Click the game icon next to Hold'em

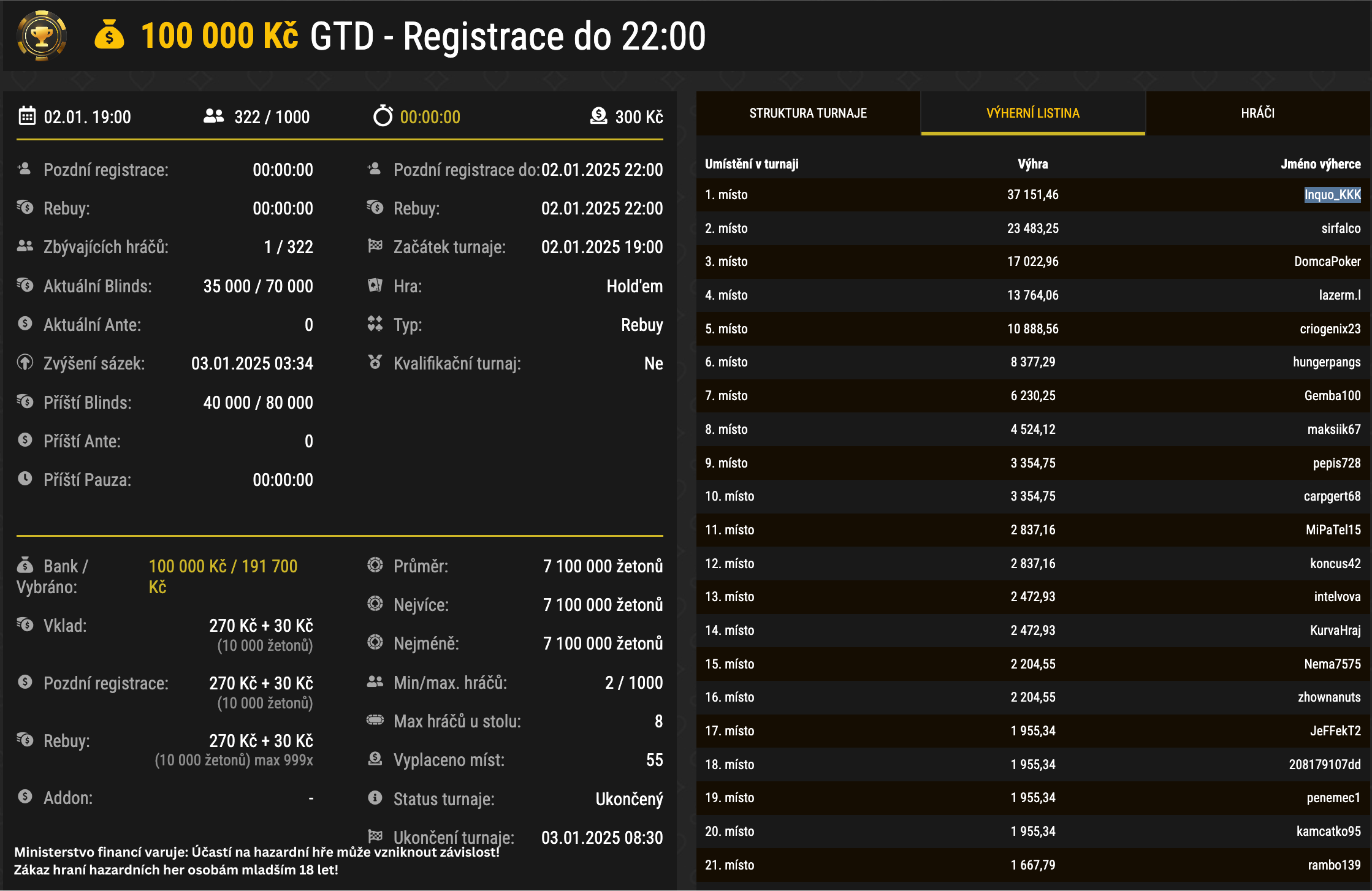(375, 286)
